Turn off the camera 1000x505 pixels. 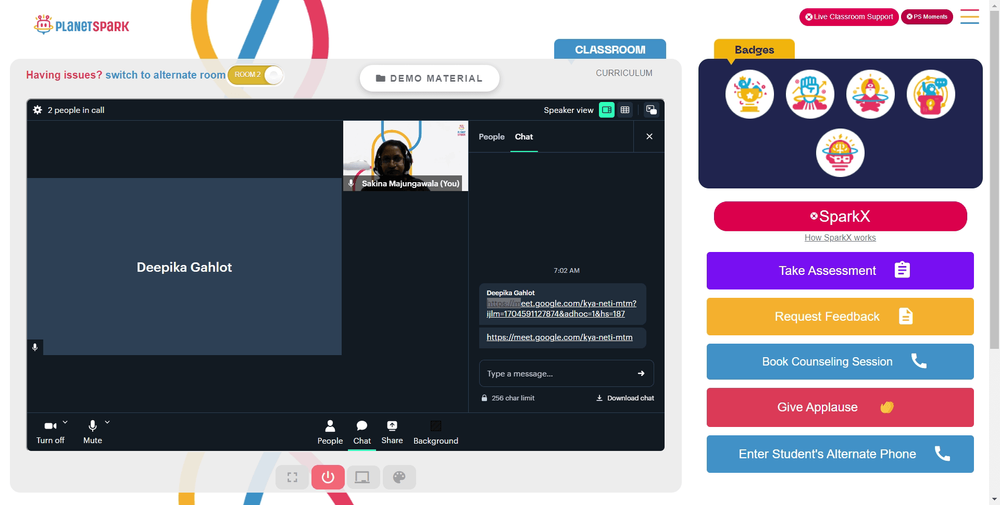[x=50, y=432]
